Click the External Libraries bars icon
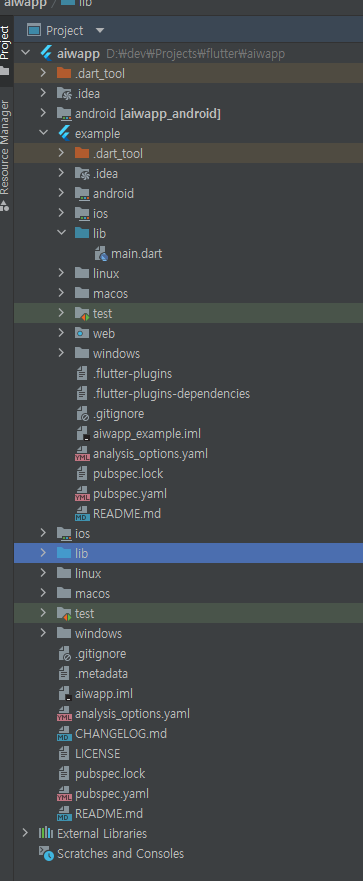Image resolution: width=363 pixels, height=881 pixels. coord(46,833)
